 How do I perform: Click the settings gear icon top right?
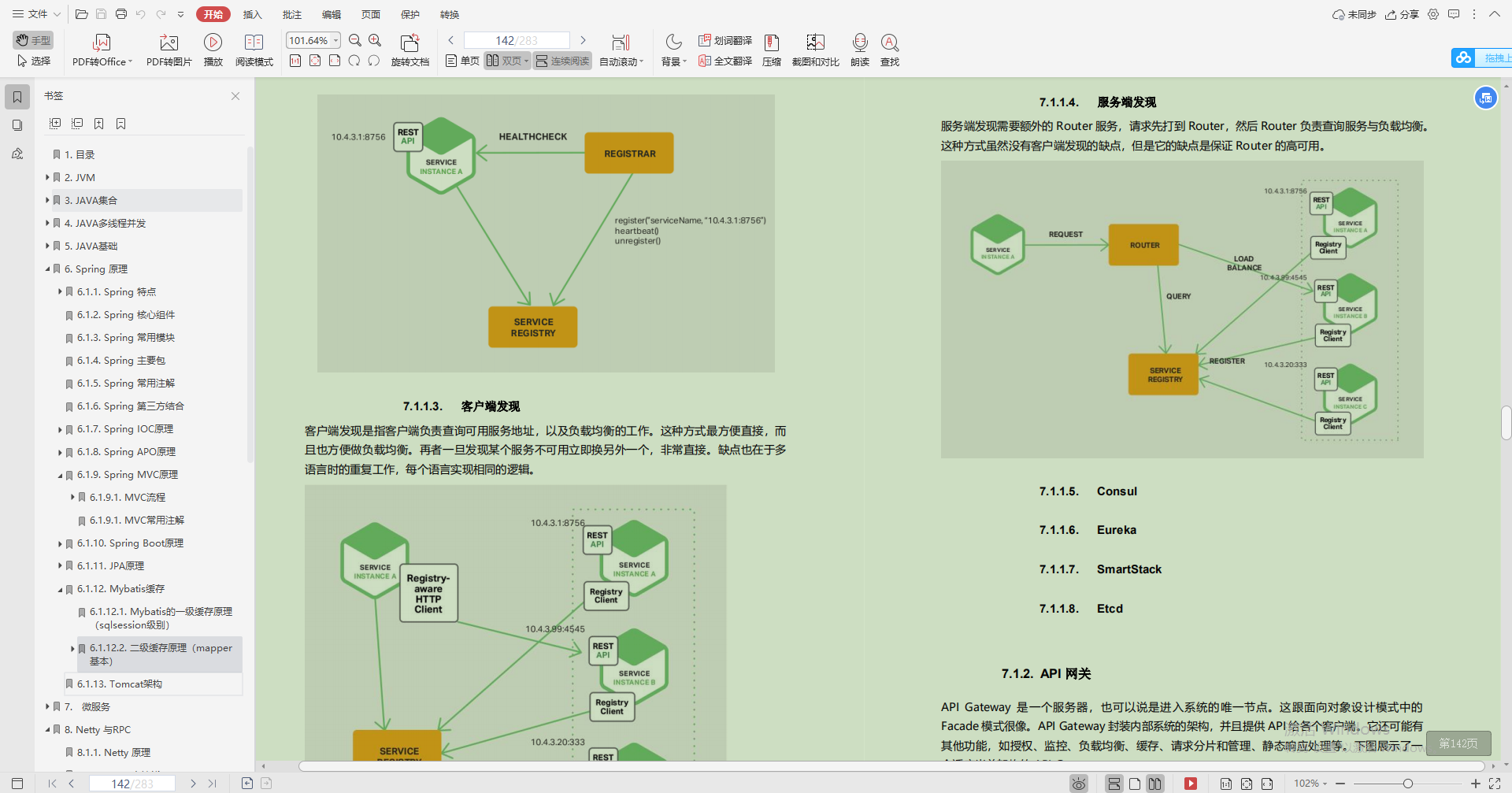pyautogui.click(x=1433, y=14)
